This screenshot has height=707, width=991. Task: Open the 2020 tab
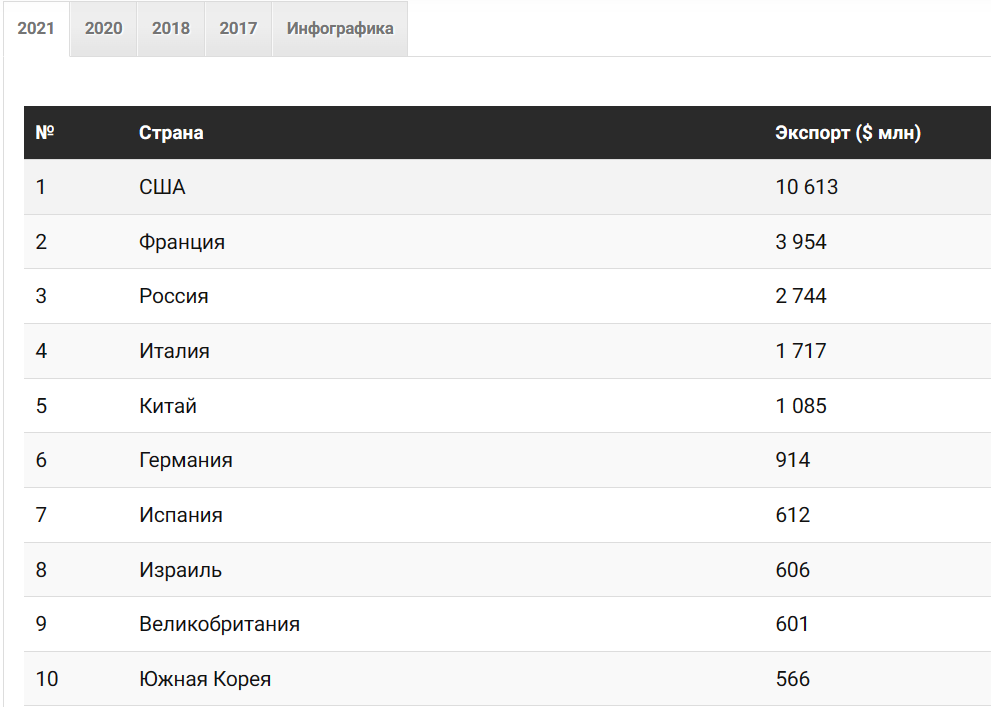tap(104, 28)
